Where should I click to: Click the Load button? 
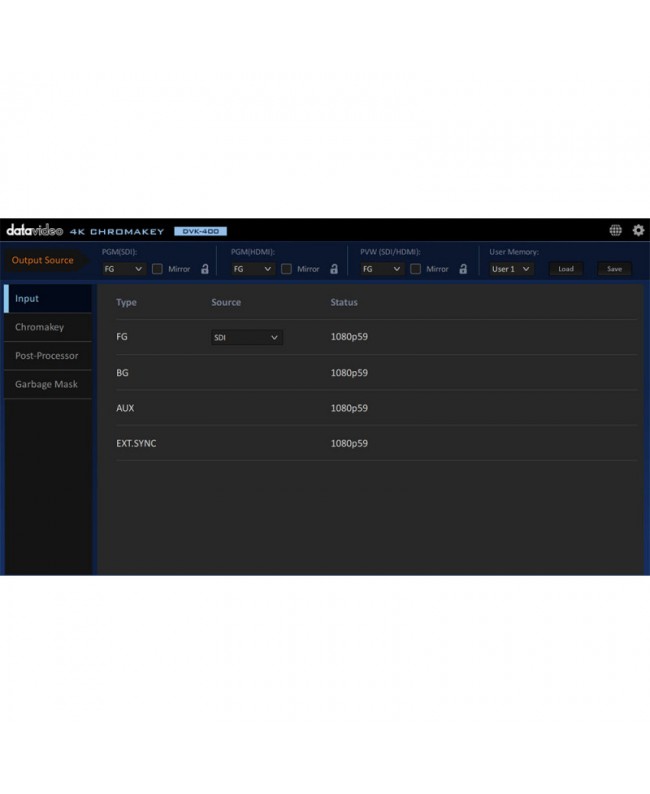pos(566,269)
